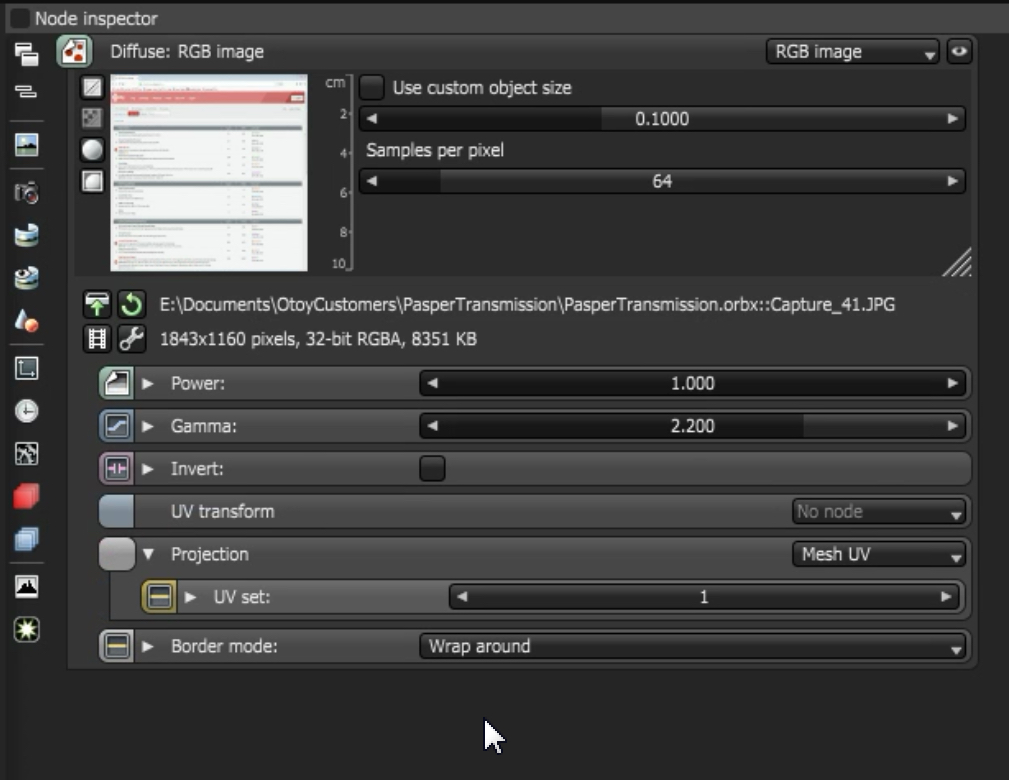Open the Border mode Wrap around dropdown
This screenshot has height=780, width=1009.
pyautogui.click(x=692, y=646)
